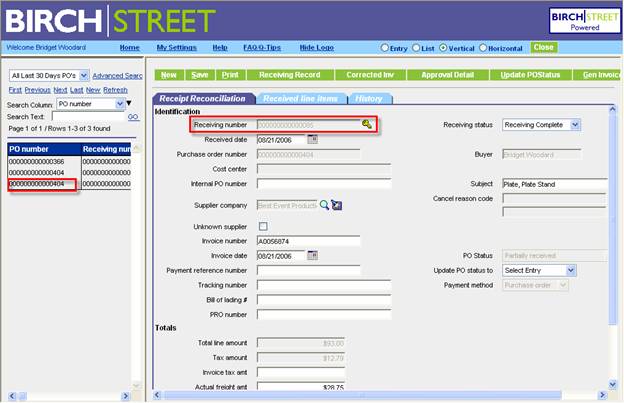Click the Invoice number field A0056874
The width and height of the screenshot is (624, 403).
[x=308, y=241]
